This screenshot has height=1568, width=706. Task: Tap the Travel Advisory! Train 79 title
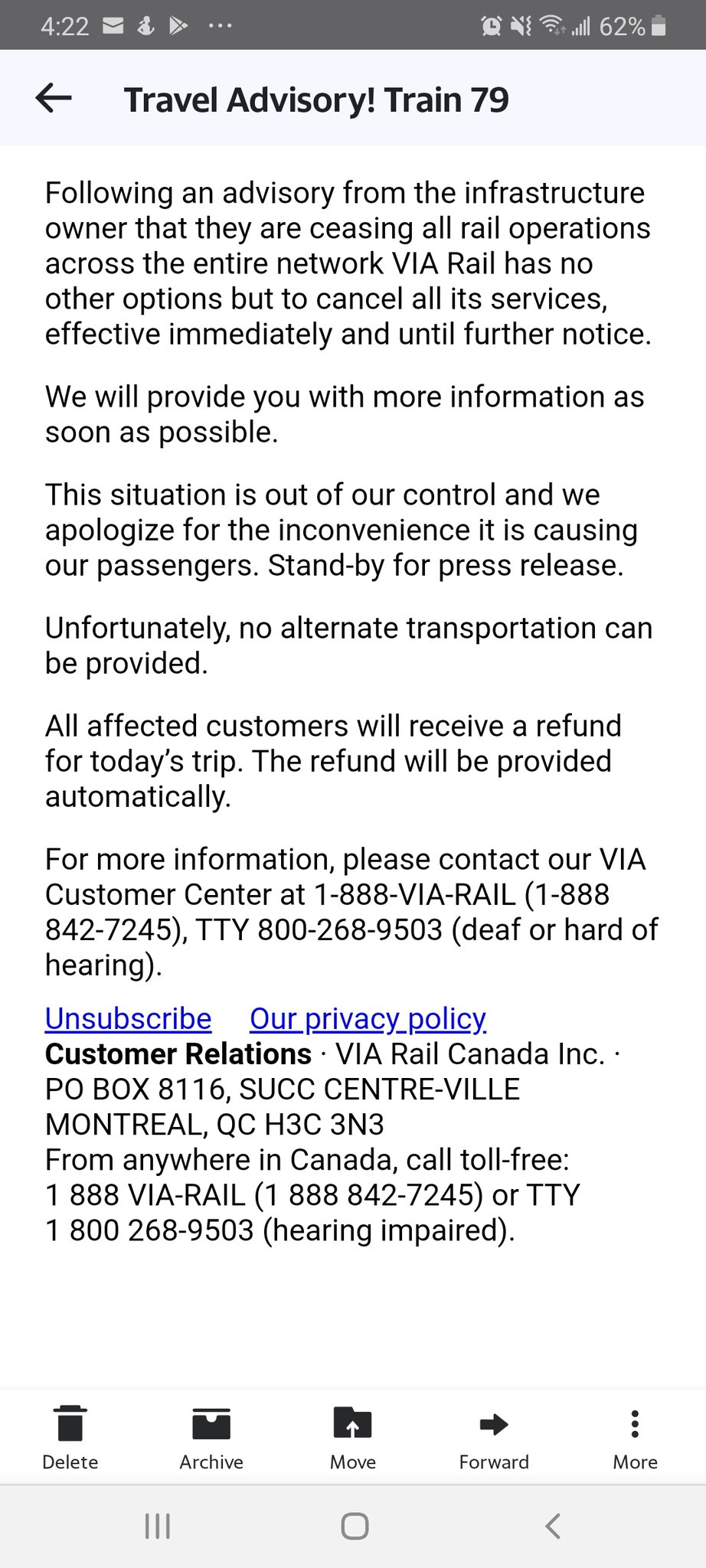click(316, 100)
